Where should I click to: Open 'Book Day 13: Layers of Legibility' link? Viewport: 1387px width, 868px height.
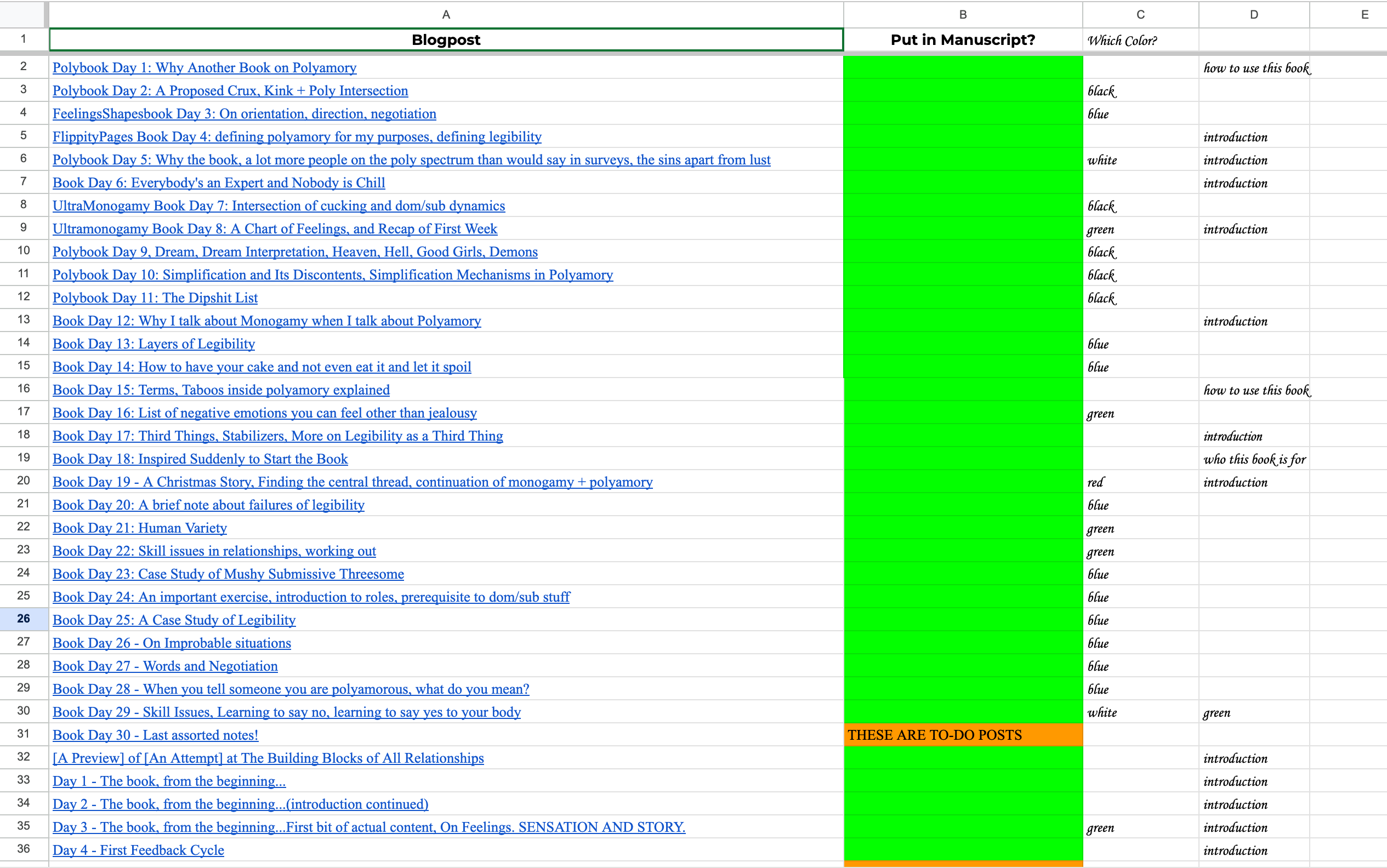coord(154,344)
